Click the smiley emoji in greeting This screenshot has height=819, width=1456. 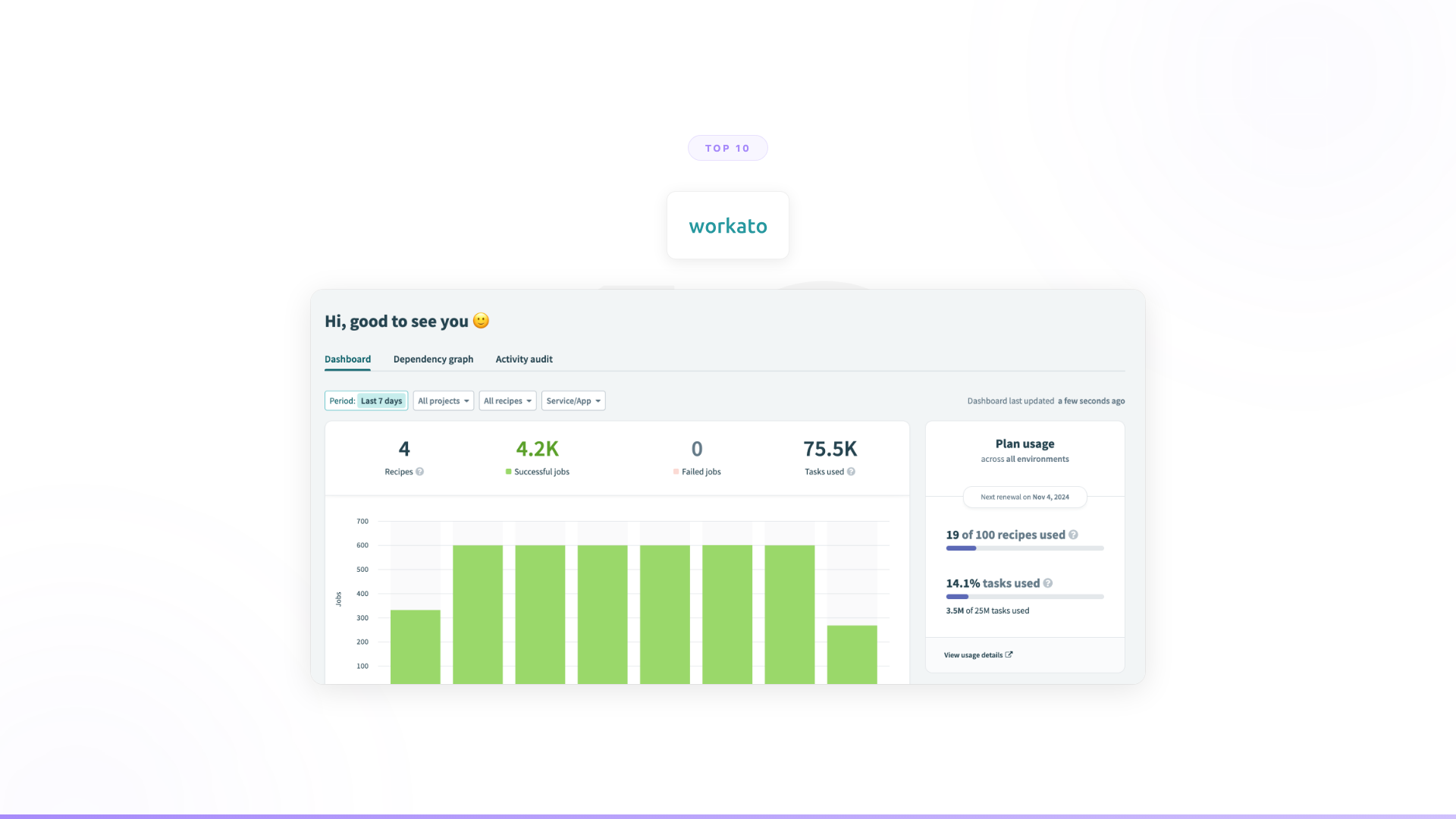point(481,321)
